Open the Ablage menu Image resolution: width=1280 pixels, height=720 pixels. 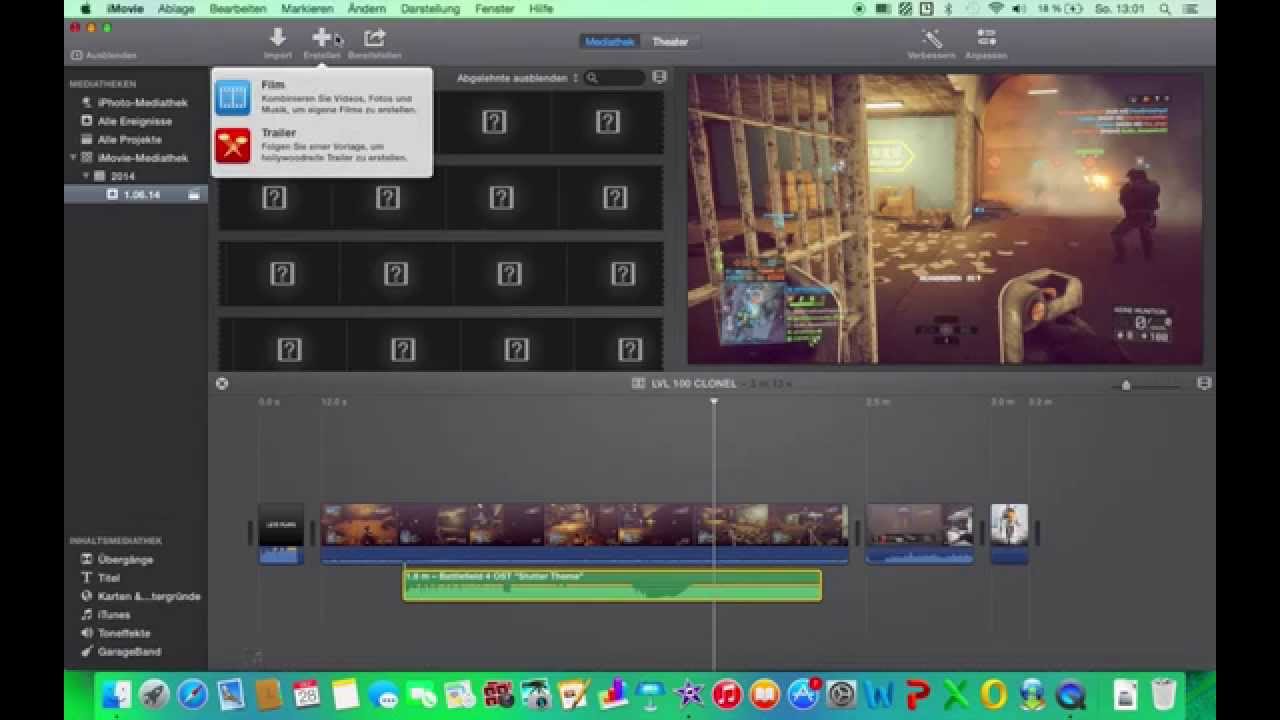176,8
